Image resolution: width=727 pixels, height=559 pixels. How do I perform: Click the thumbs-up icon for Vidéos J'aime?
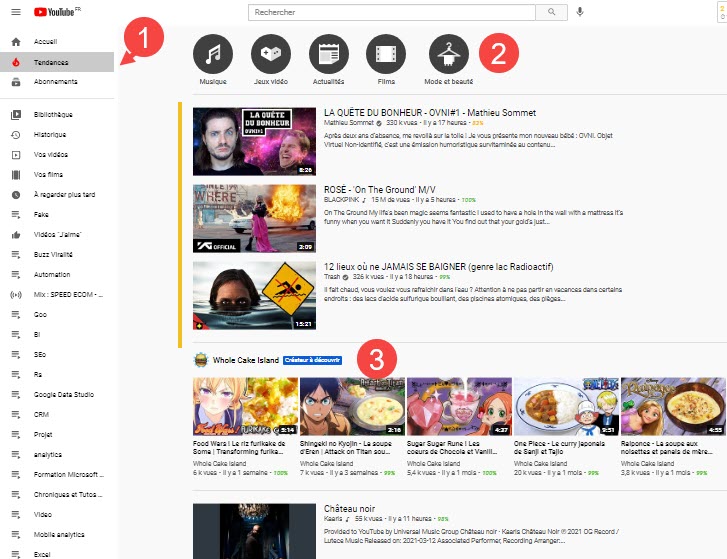click(16, 235)
